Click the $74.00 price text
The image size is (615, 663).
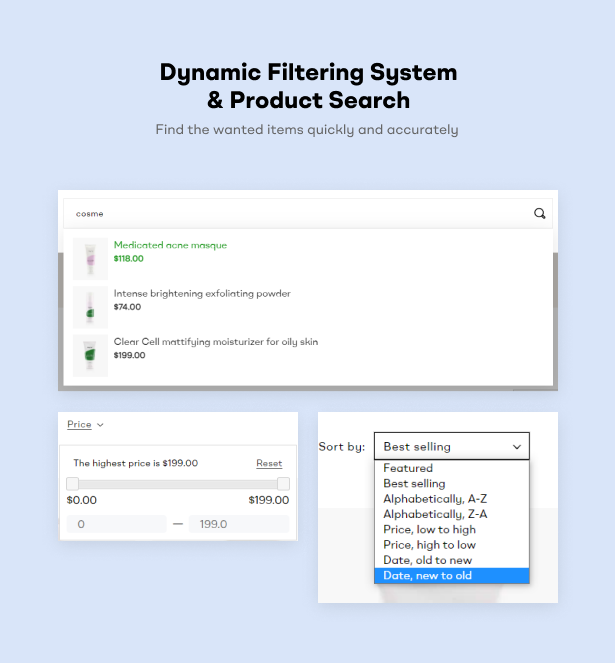(x=127, y=307)
